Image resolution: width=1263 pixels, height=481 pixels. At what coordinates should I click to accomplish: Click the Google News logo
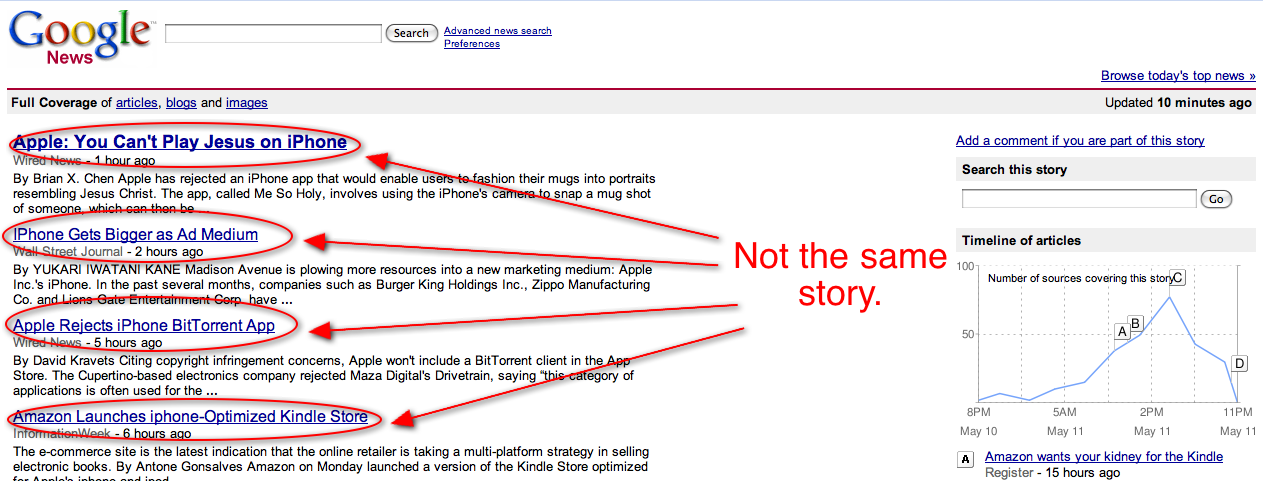click(x=81, y=37)
